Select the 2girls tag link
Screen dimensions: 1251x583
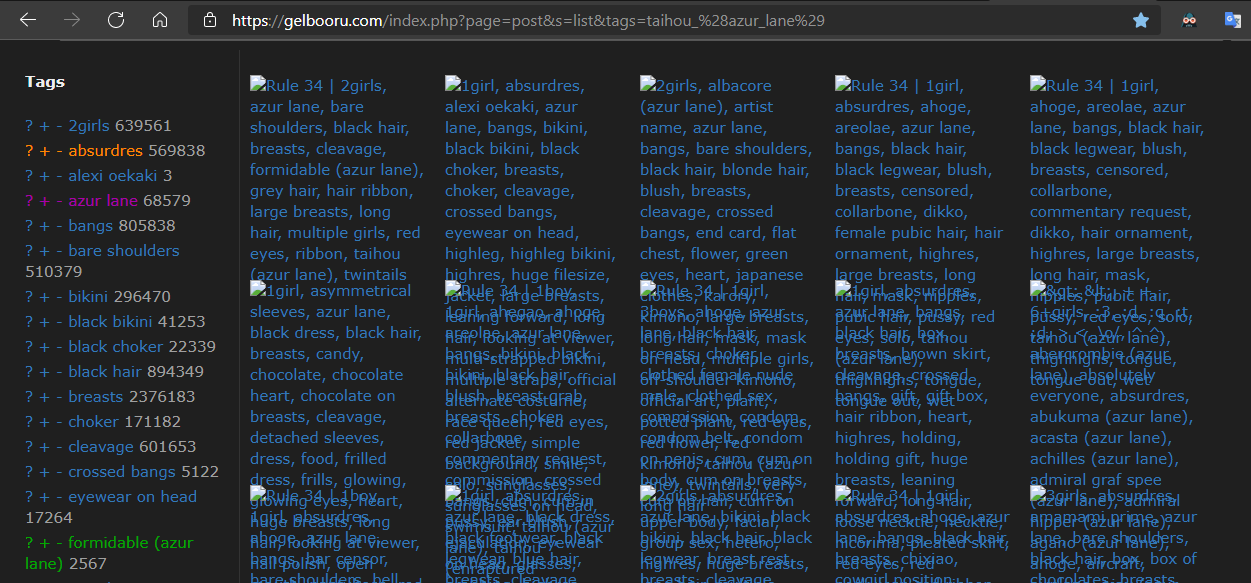(91, 125)
